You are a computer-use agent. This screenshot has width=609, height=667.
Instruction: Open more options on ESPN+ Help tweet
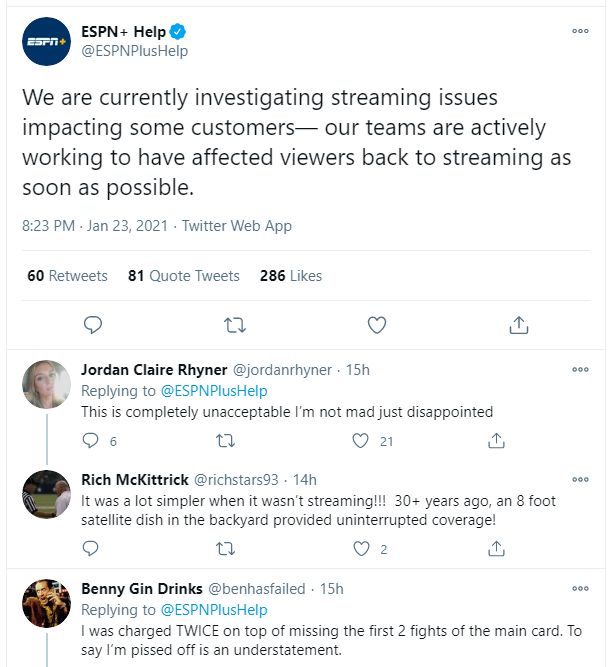580,31
